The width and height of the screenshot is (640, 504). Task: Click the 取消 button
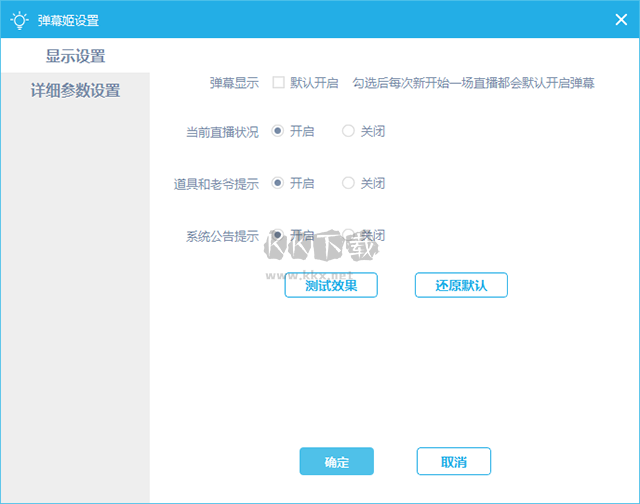[x=453, y=461]
